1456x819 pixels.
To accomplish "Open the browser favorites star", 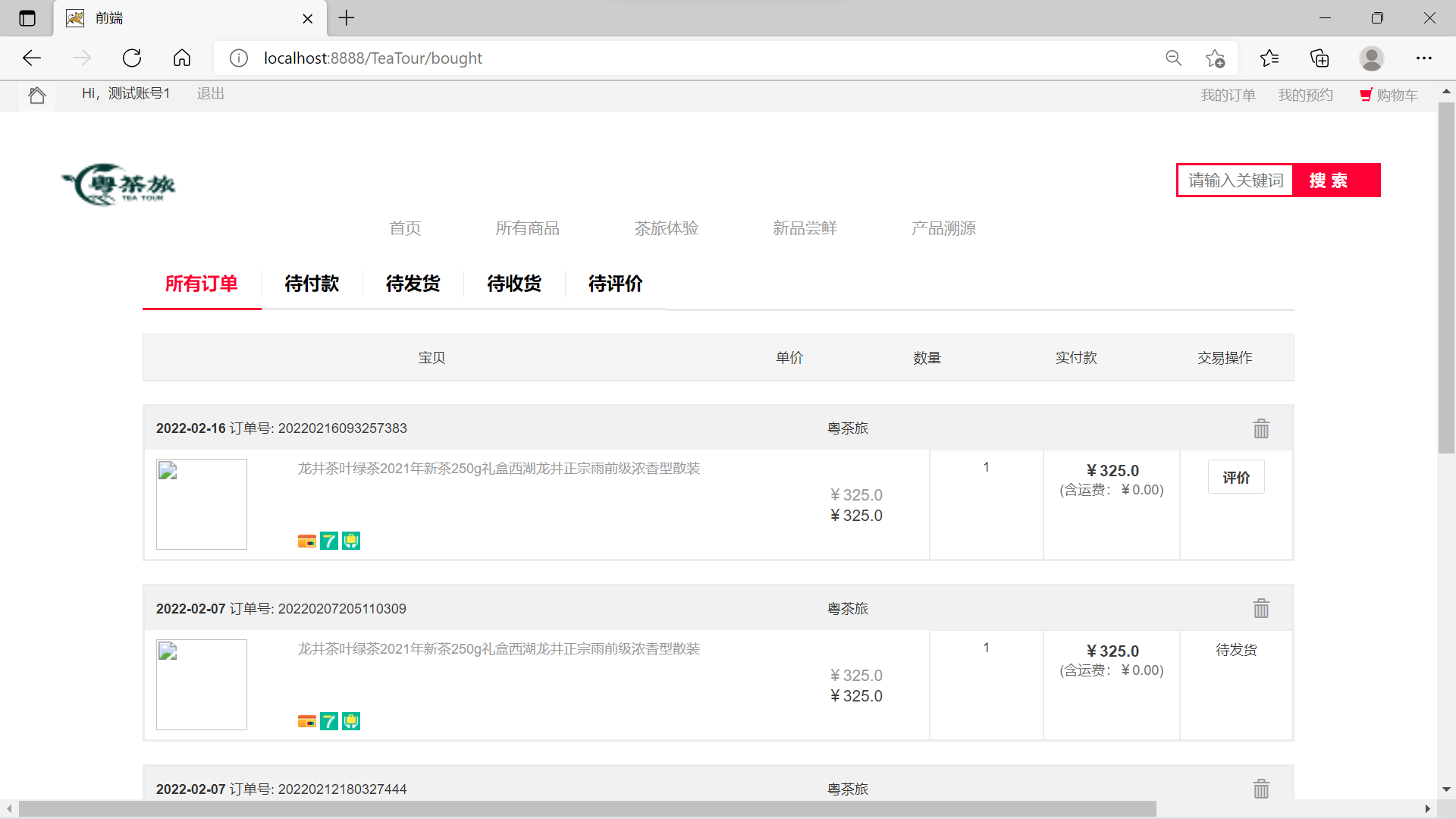I will tap(1270, 58).
